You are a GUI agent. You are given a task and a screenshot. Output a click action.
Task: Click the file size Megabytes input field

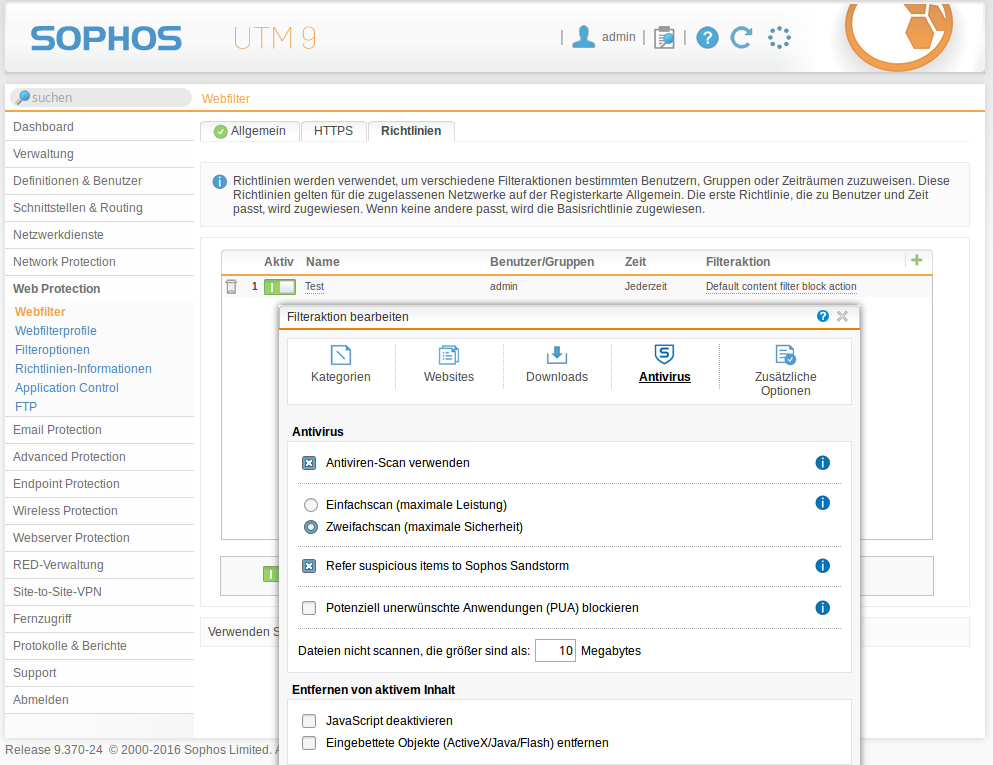tap(555, 651)
